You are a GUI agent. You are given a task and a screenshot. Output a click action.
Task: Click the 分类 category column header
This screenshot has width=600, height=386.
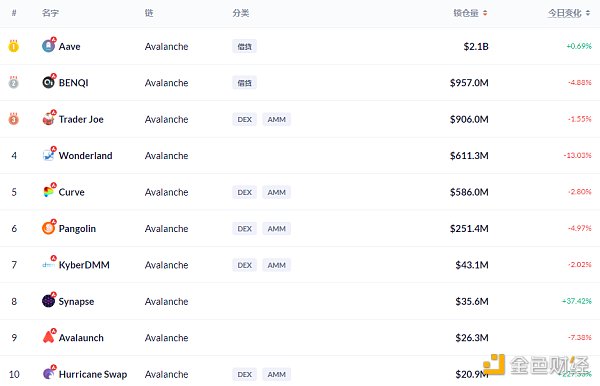coord(241,13)
